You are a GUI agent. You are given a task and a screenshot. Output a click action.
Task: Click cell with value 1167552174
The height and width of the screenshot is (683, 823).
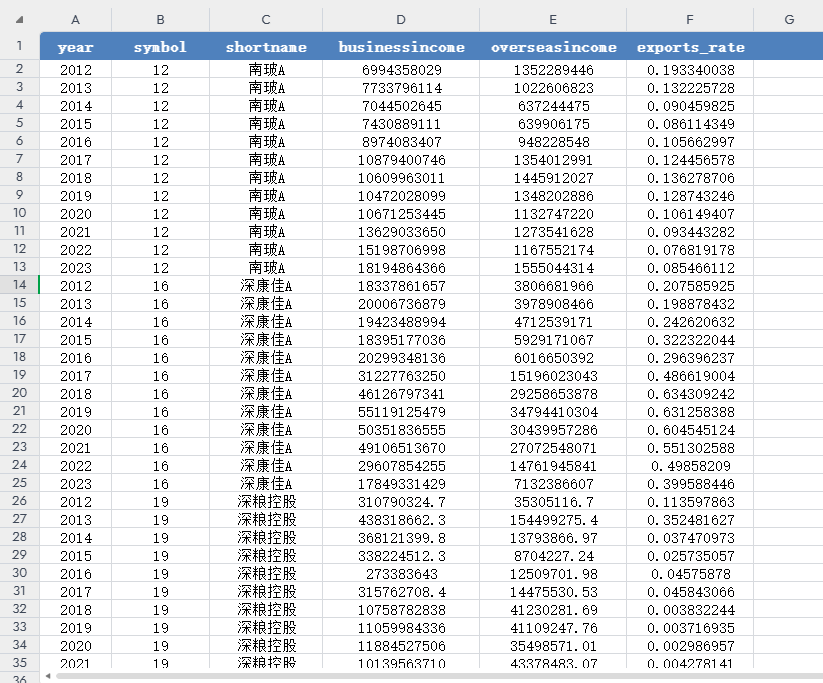pos(553,250)
